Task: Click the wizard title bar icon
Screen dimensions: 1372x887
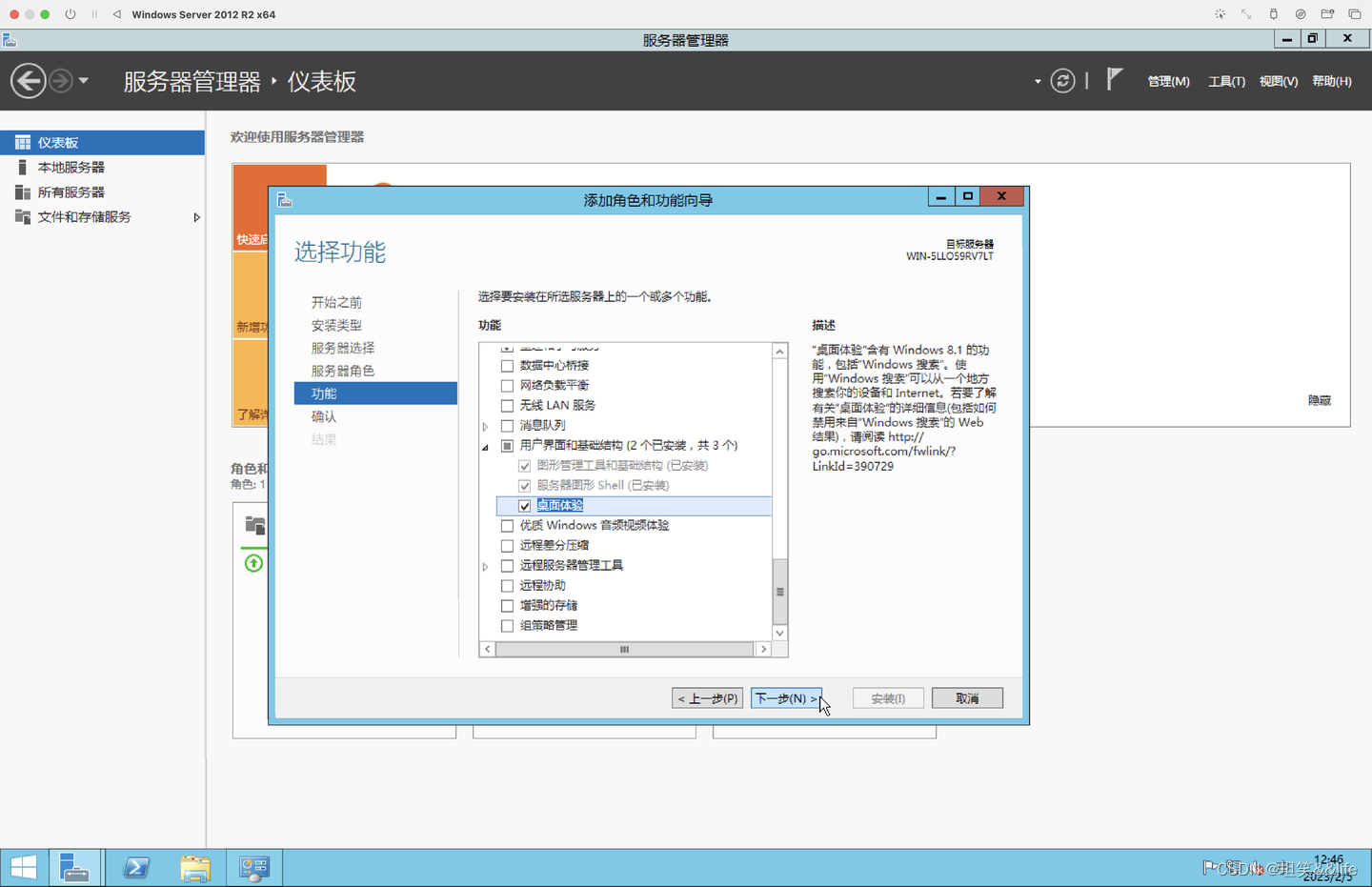Action: [284, 199]
